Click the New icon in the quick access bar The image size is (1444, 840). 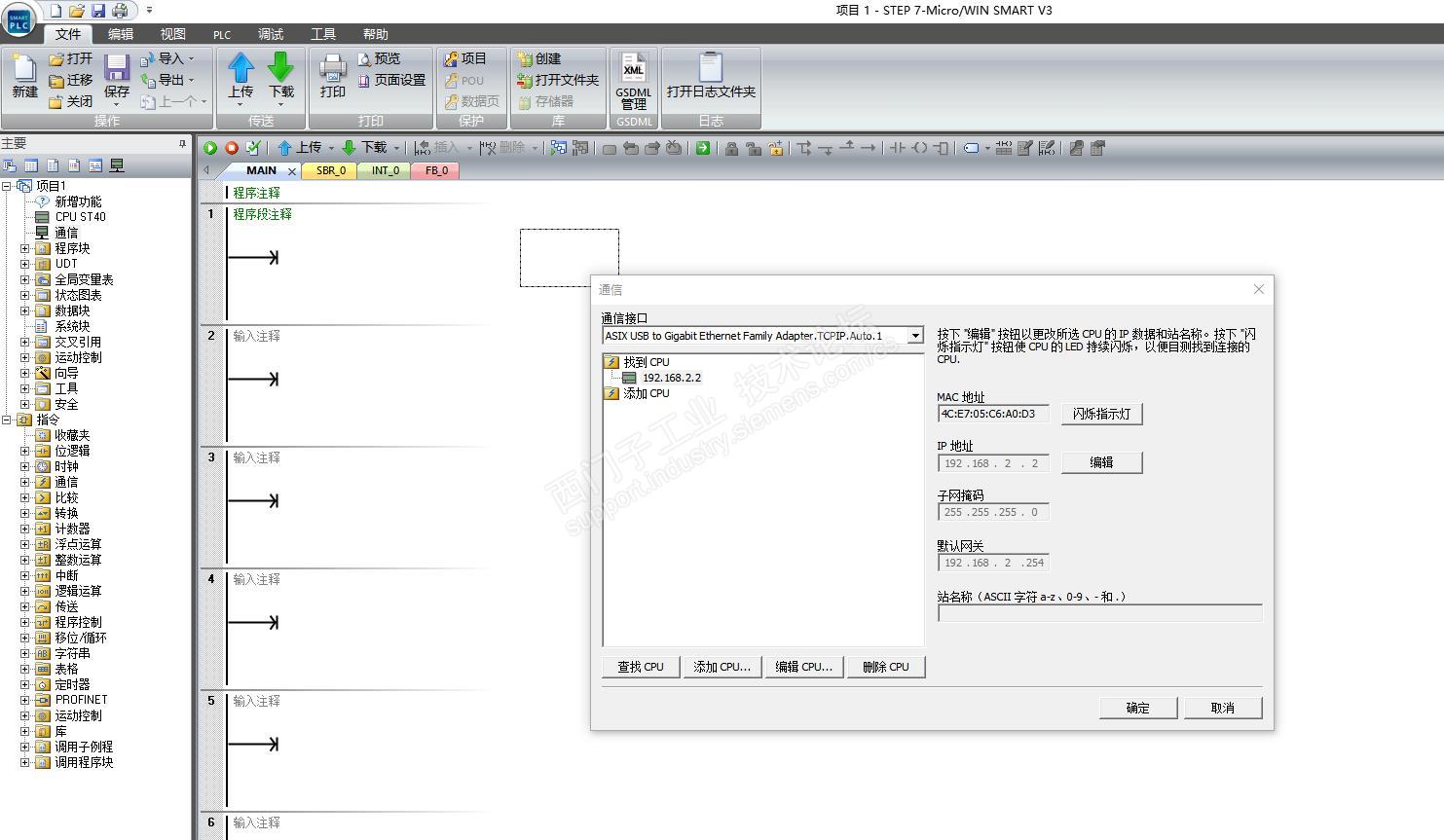click(56, 11)
